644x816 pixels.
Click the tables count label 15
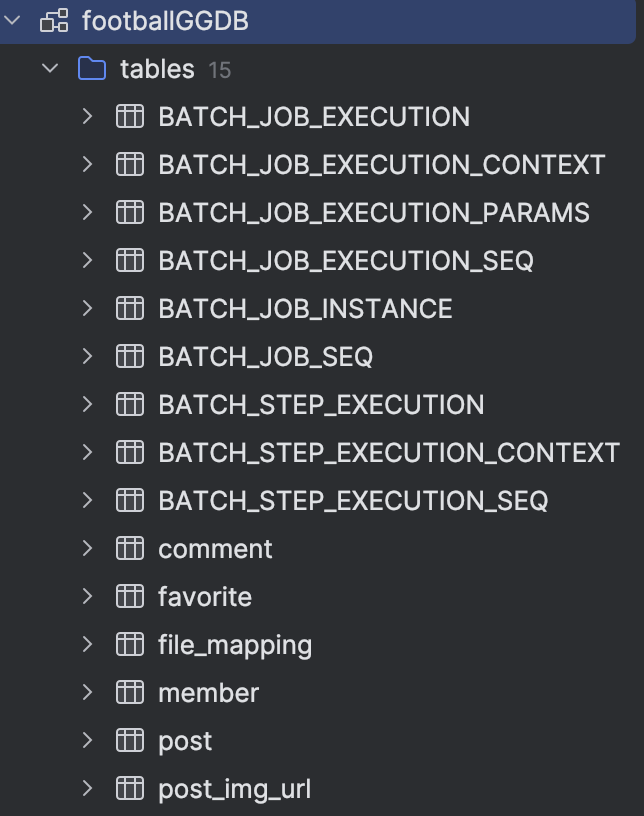coord(219,70)
